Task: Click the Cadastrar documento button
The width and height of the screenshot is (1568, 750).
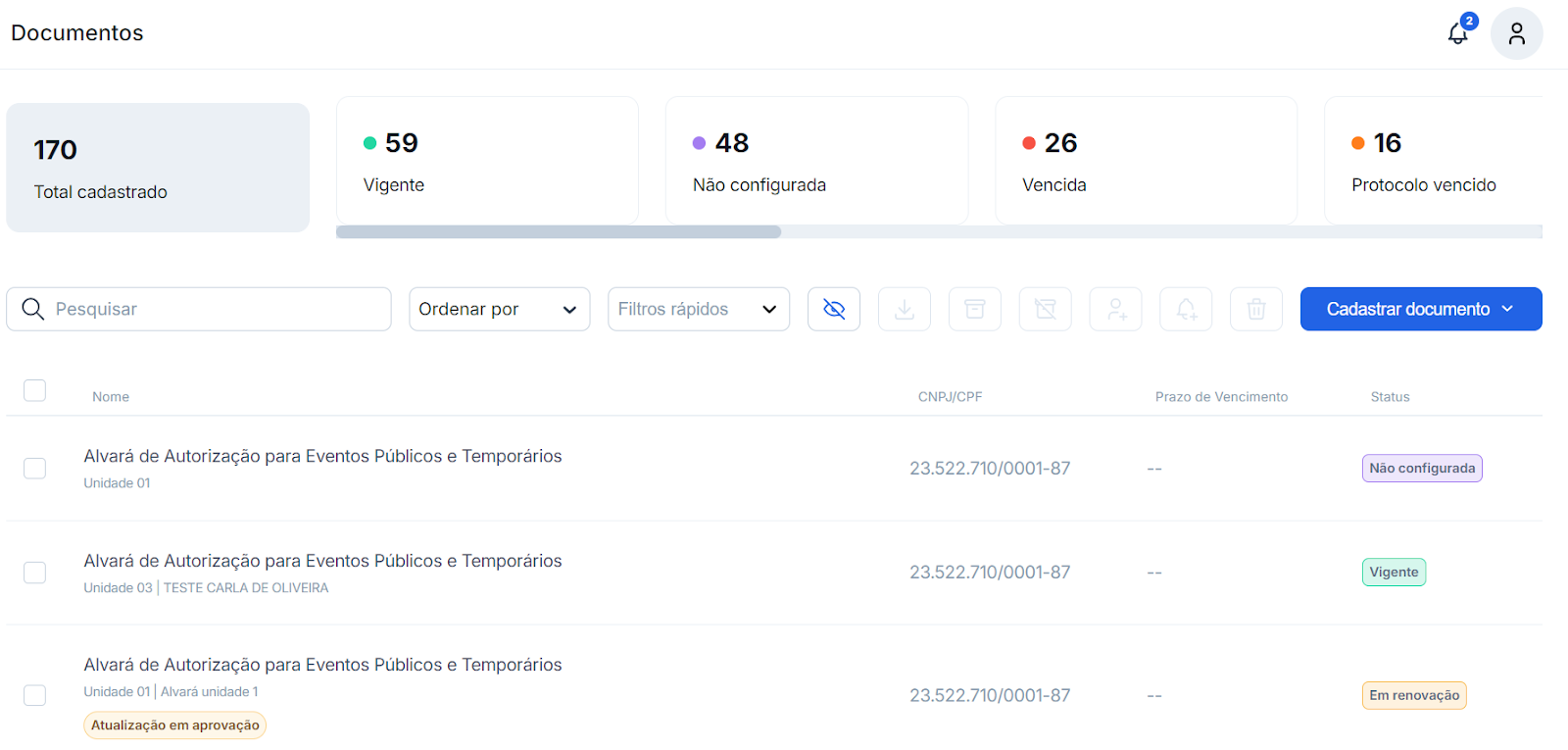Action: [1421, 309]
